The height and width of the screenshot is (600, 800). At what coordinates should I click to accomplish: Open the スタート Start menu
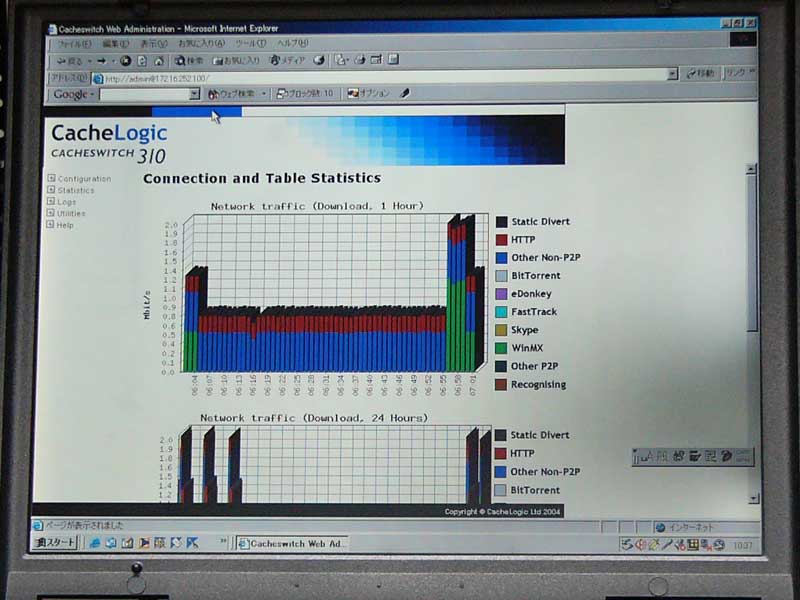coord(55,543)
